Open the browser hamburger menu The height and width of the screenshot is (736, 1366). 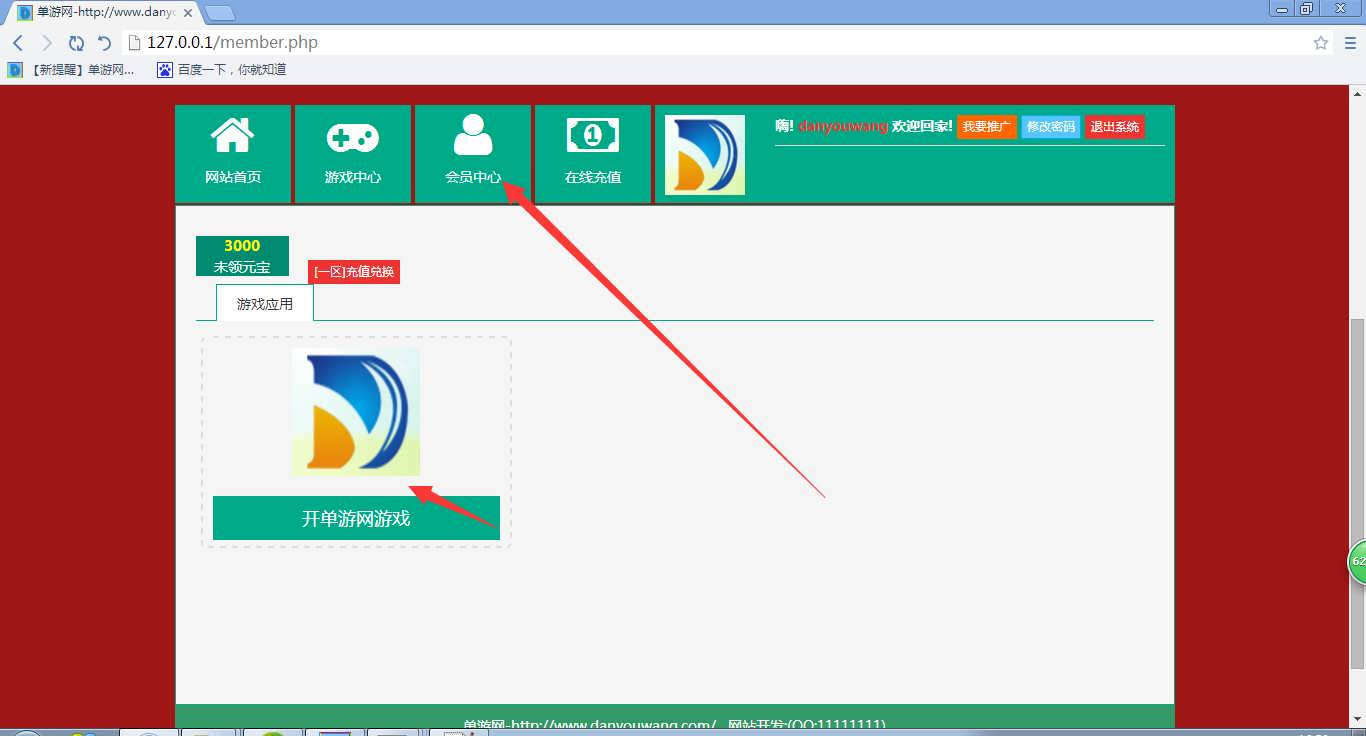tap(1349, 43)
